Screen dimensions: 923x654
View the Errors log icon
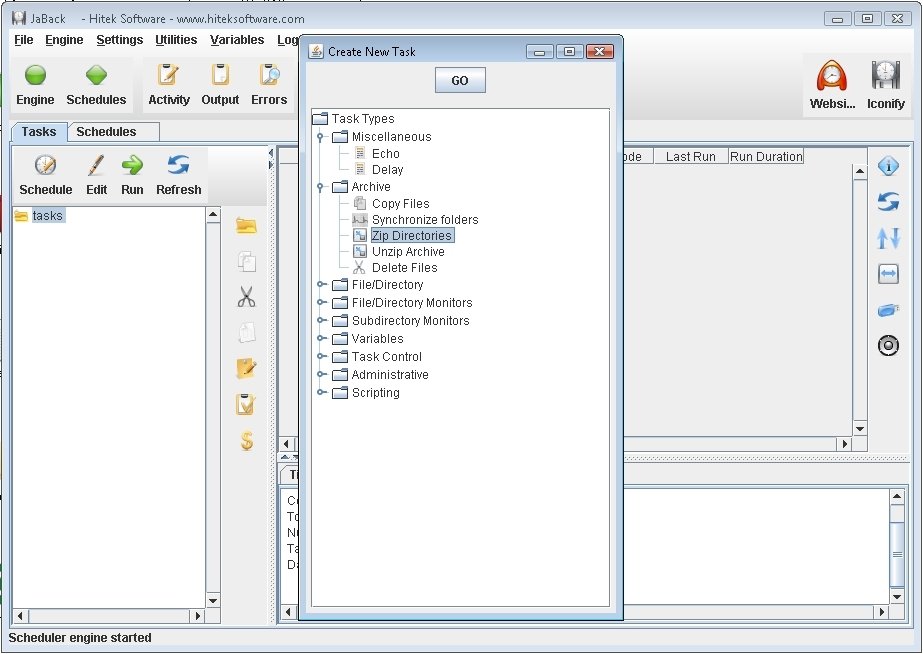[x=269, y=75]
